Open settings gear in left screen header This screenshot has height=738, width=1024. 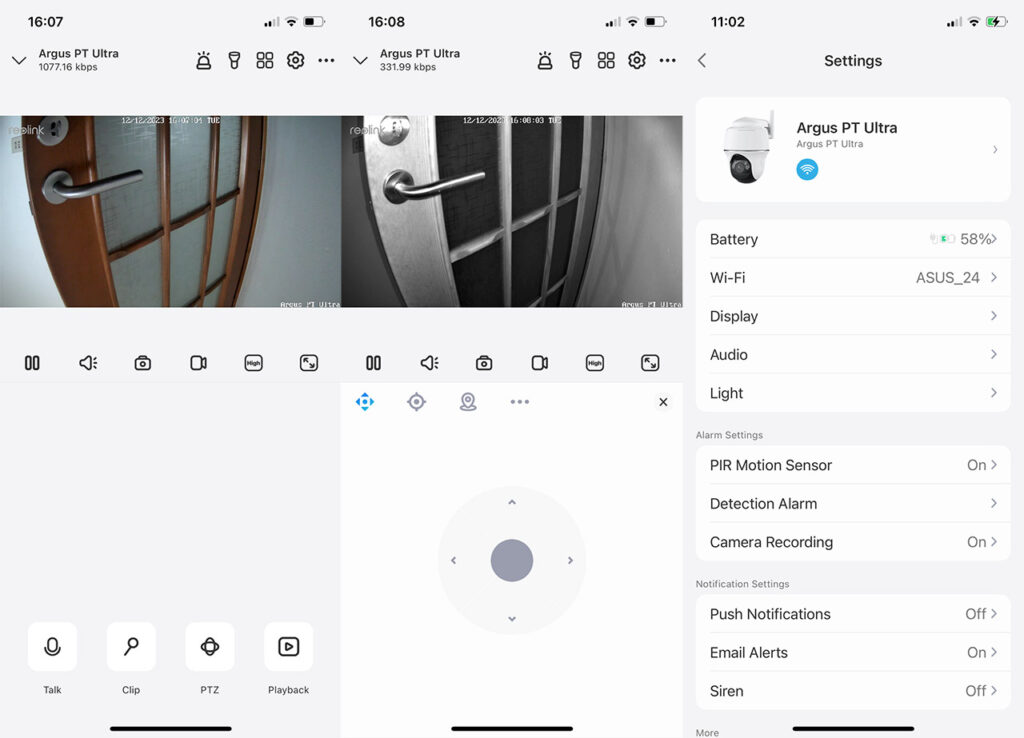pos(295,61)
